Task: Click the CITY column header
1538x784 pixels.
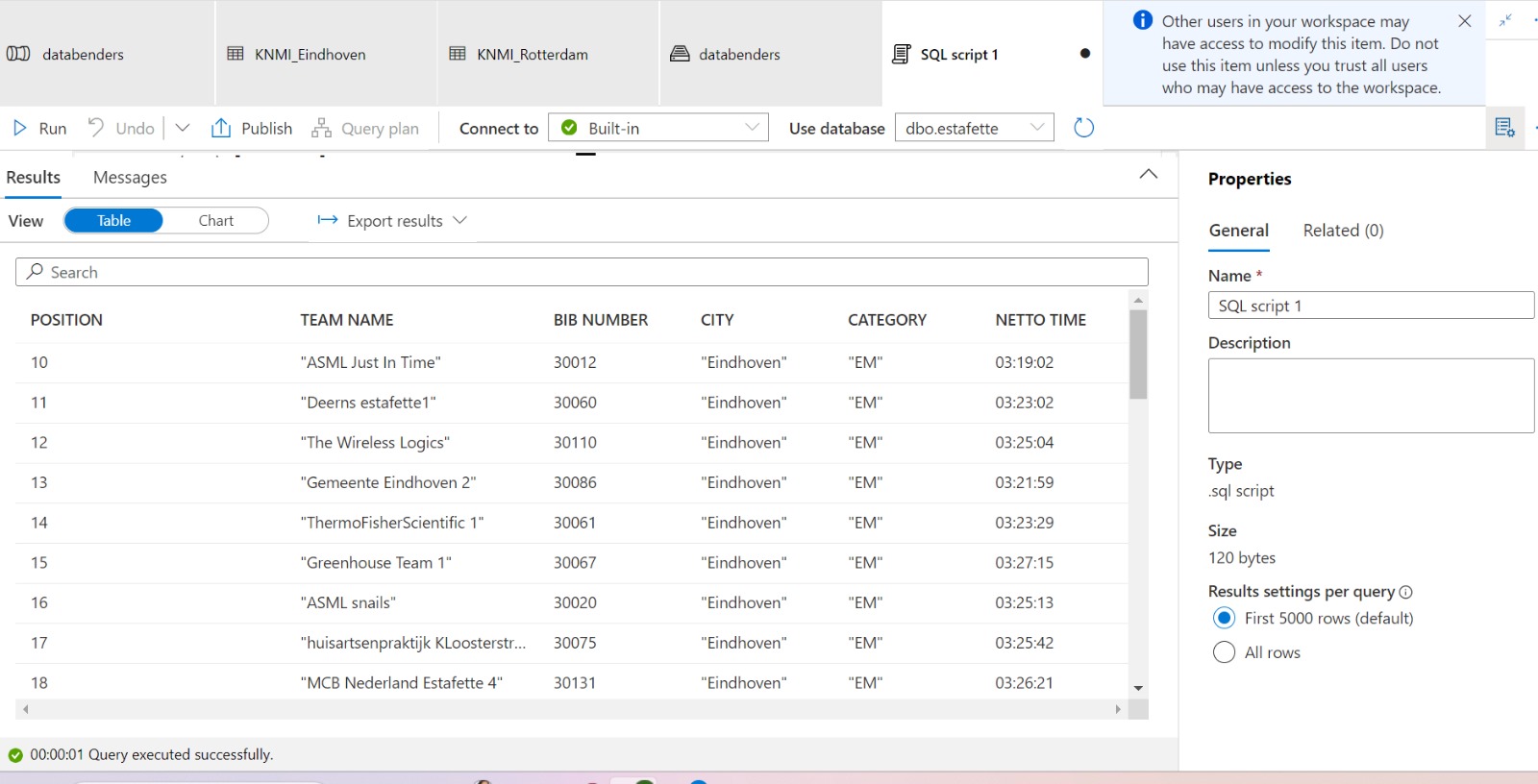Action: (x=717, y=320)
